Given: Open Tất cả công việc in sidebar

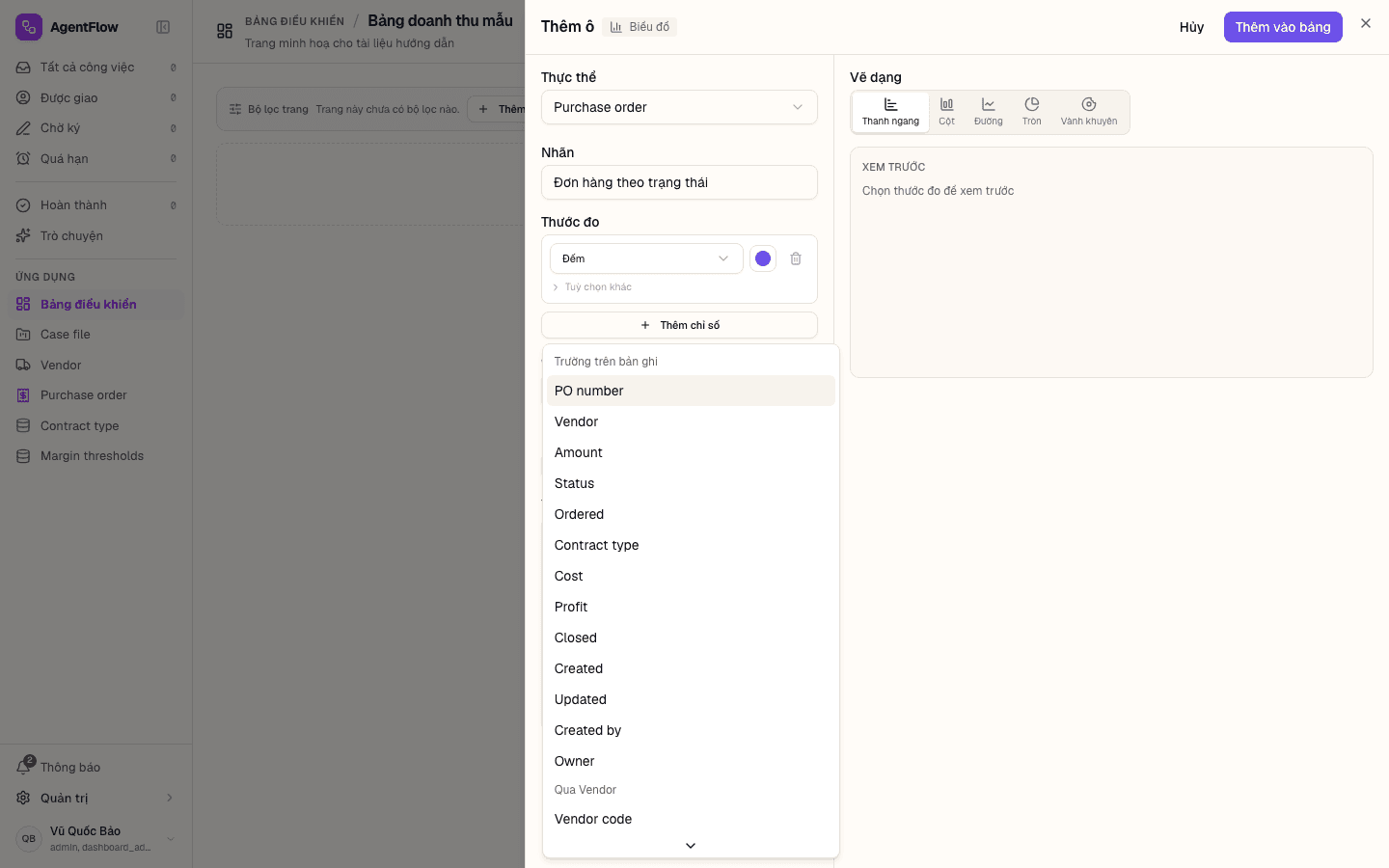Looking at the screenshot, I should click(95, 68).
